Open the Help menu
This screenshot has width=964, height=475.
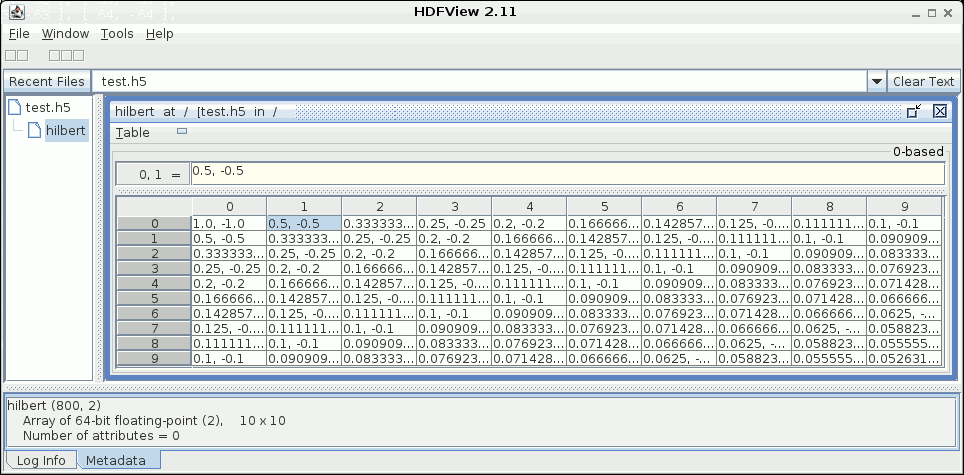coord(159,33)
